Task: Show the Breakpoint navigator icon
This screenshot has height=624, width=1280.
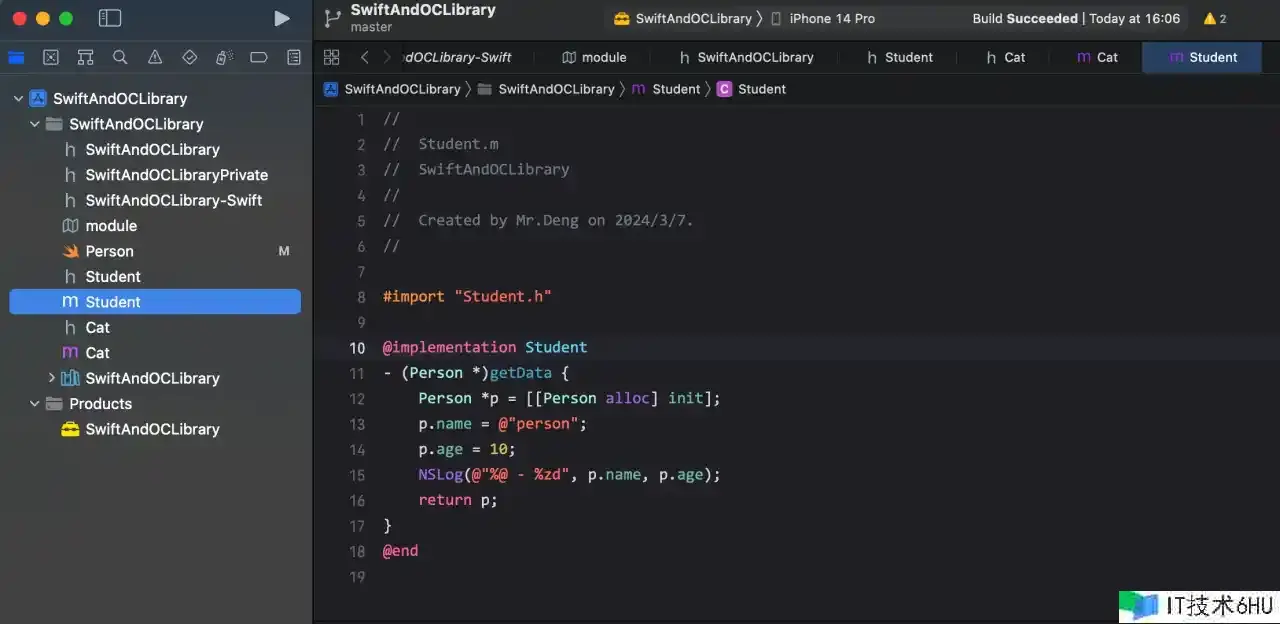Action: tap(258, 57)
